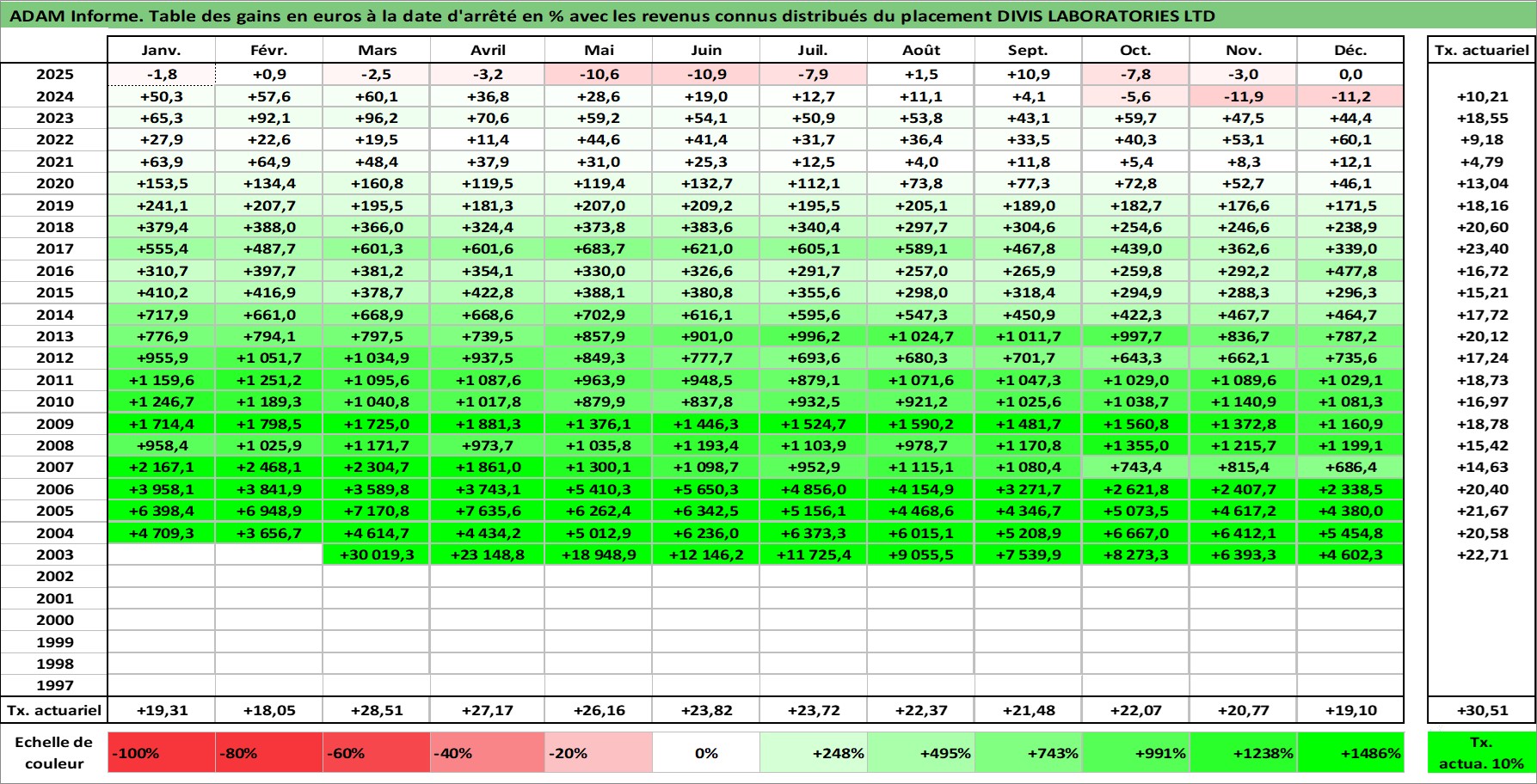
Task: Select the -100% red color scale cell
Action: click(x=162, y=753)
